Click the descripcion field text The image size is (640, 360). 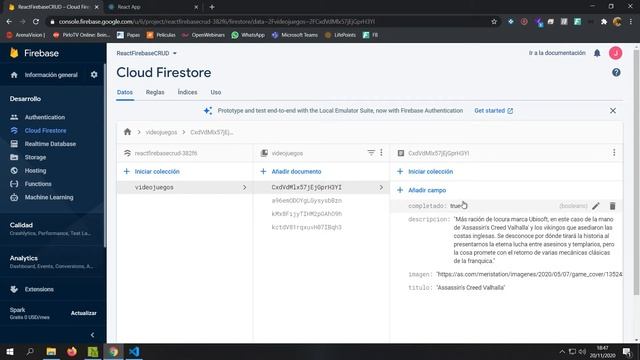coord(534,240)
